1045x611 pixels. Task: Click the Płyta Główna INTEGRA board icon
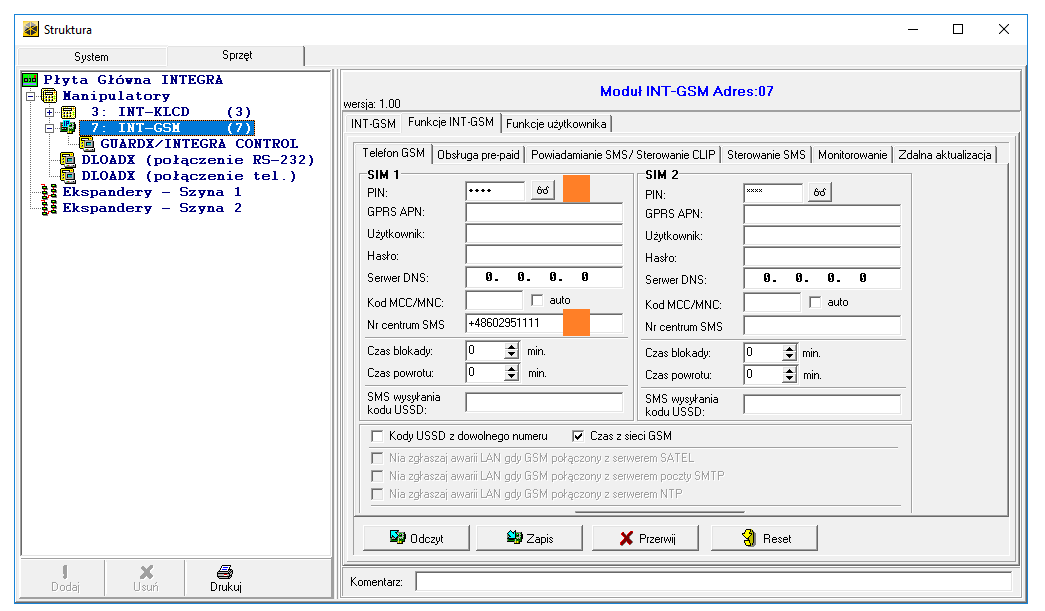30,80
